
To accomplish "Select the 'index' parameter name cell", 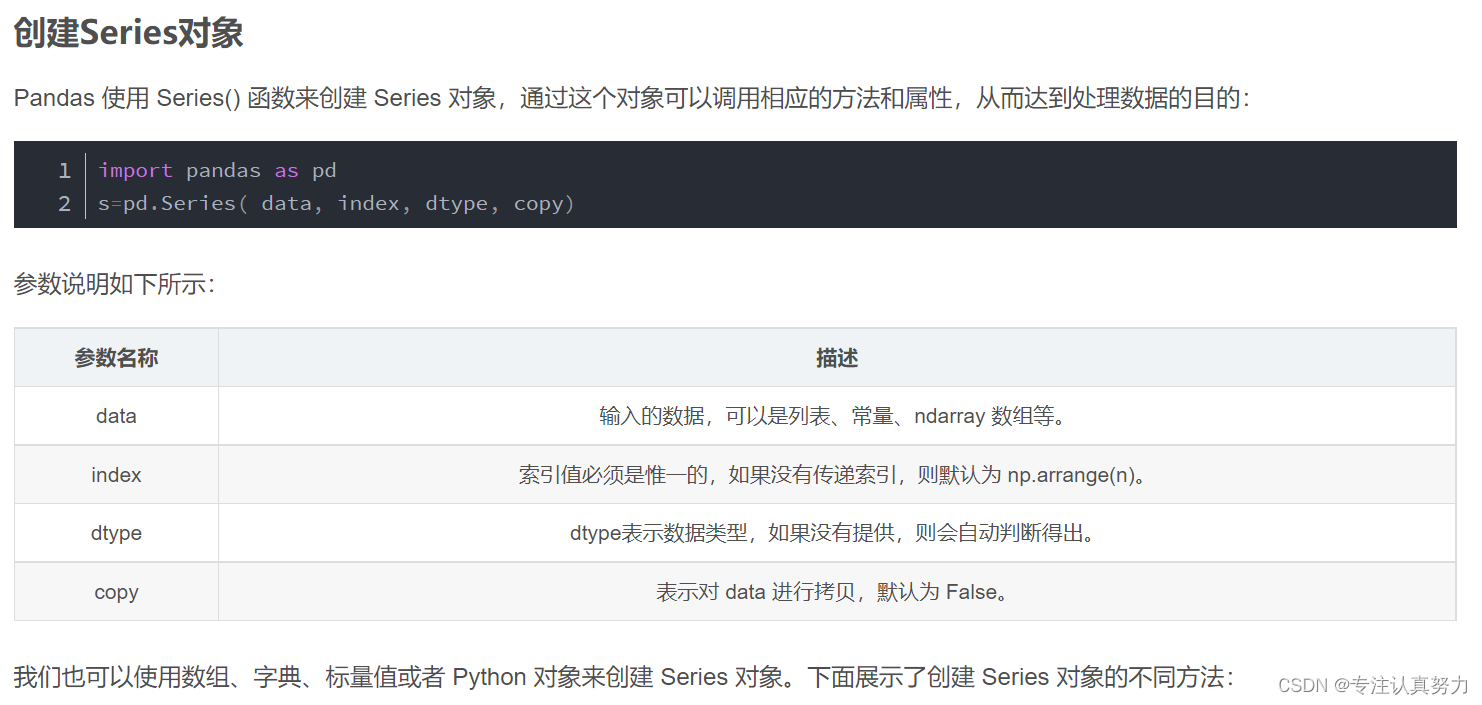I will [x=116, y=475].
